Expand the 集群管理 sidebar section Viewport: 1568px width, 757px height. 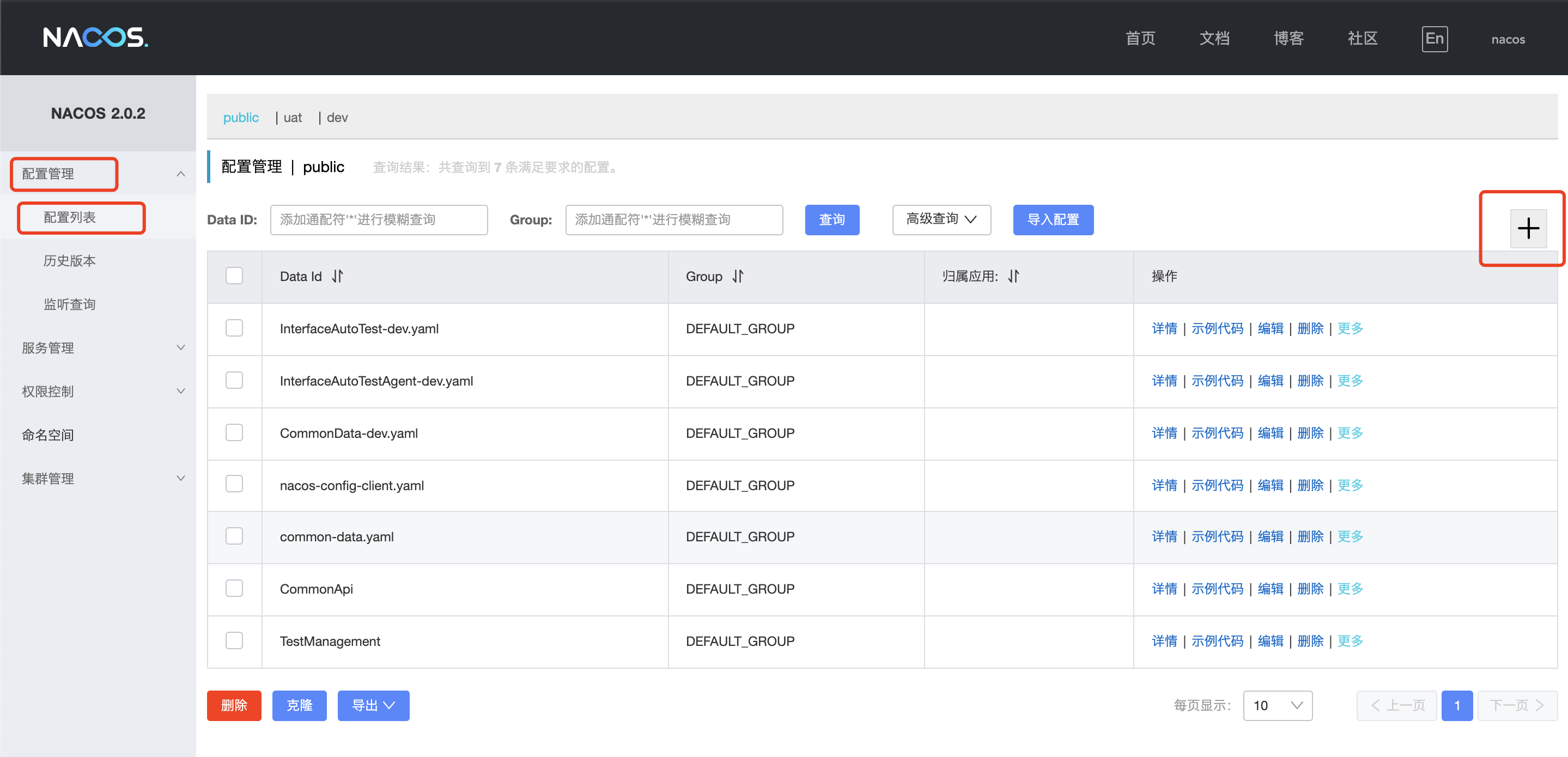point(181,478)
